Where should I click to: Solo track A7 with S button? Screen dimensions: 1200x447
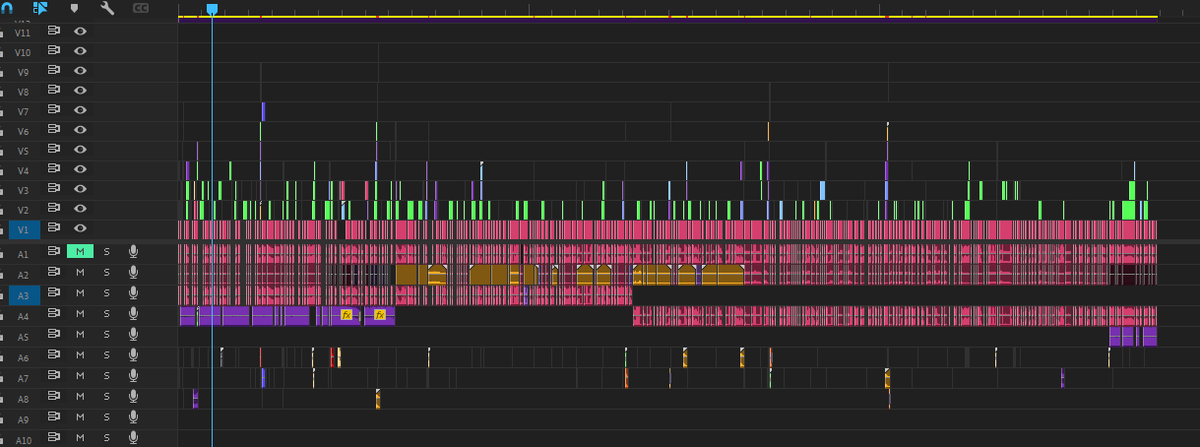coord(107,377)
